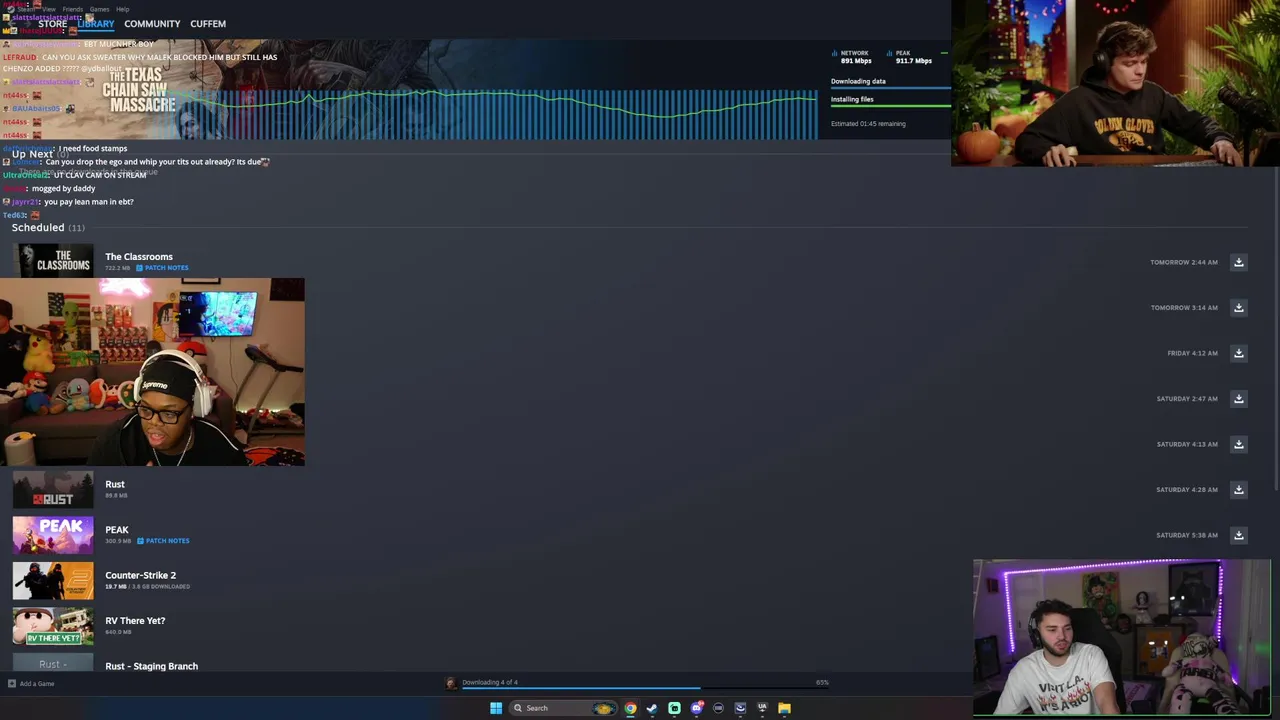The width and height of the screenshot is (1280, 720).
Task: Open File Explorer from the taskbar
Action: pyautogui.click(x=784, y=708)
